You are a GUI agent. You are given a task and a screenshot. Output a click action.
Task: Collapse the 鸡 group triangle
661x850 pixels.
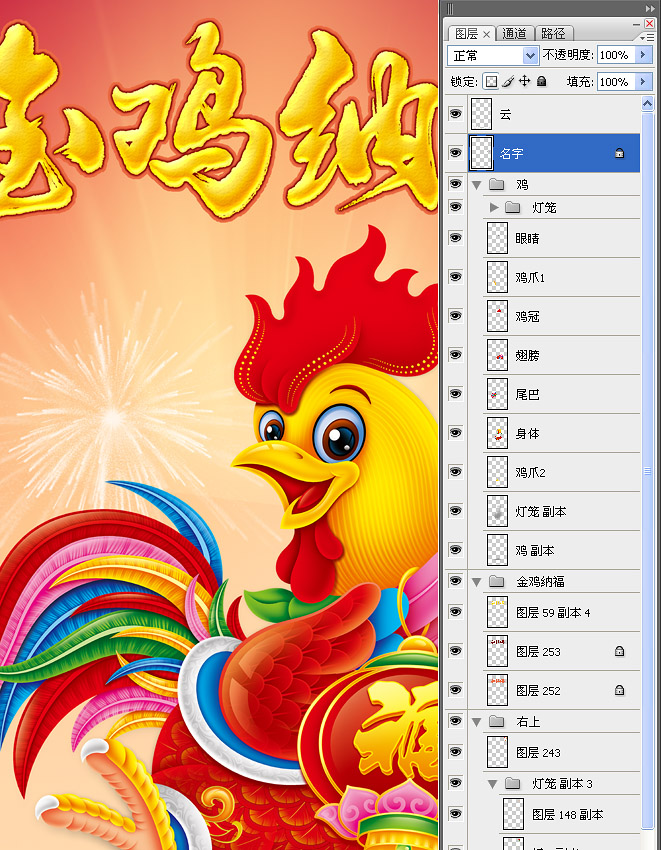[477, 185]
